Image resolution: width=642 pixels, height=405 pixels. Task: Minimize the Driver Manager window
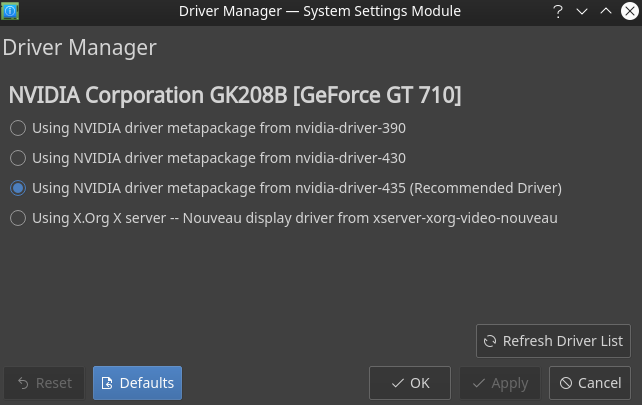(x=582, y=11)
